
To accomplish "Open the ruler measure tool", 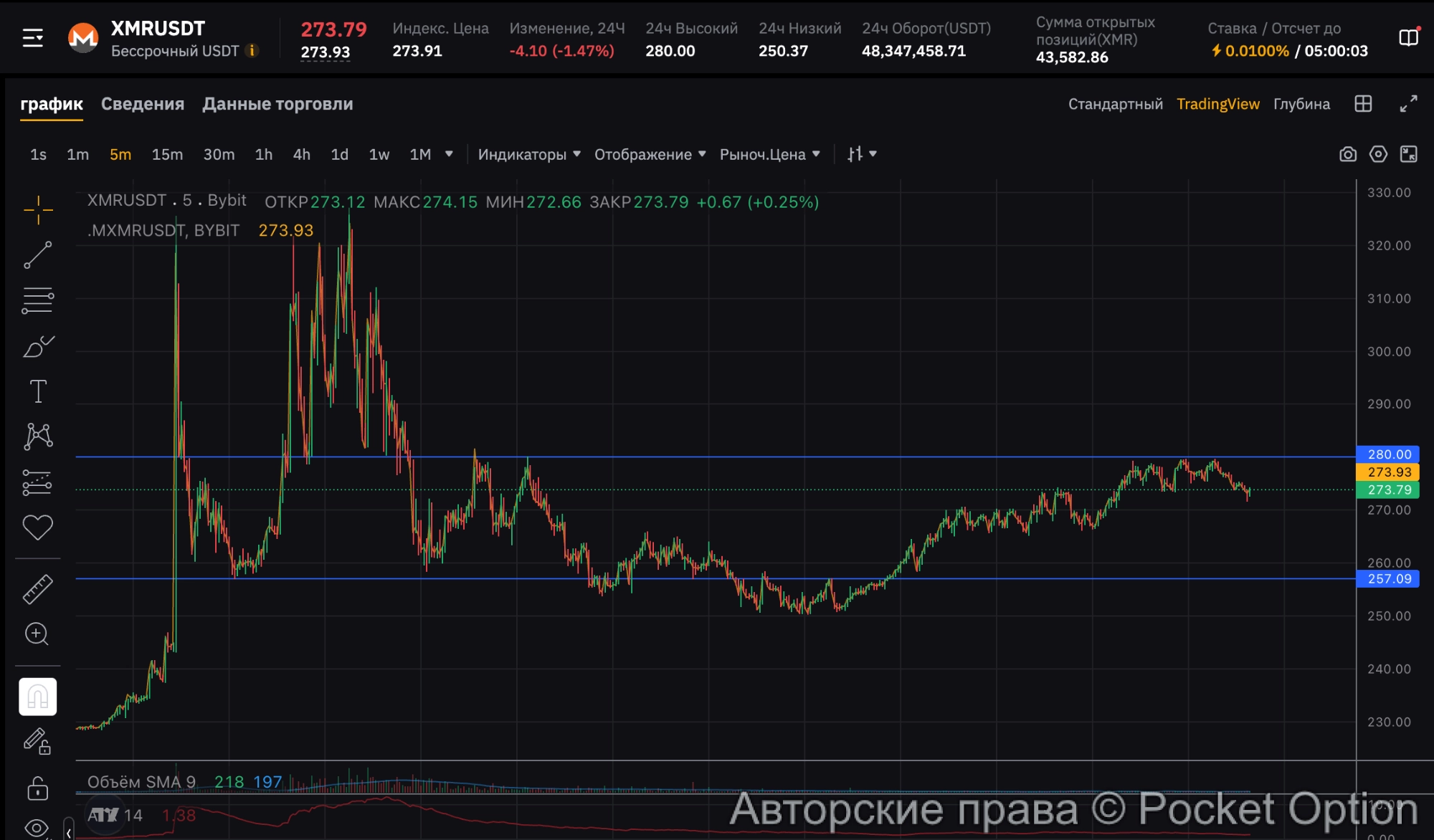I will tap(38, 589).
